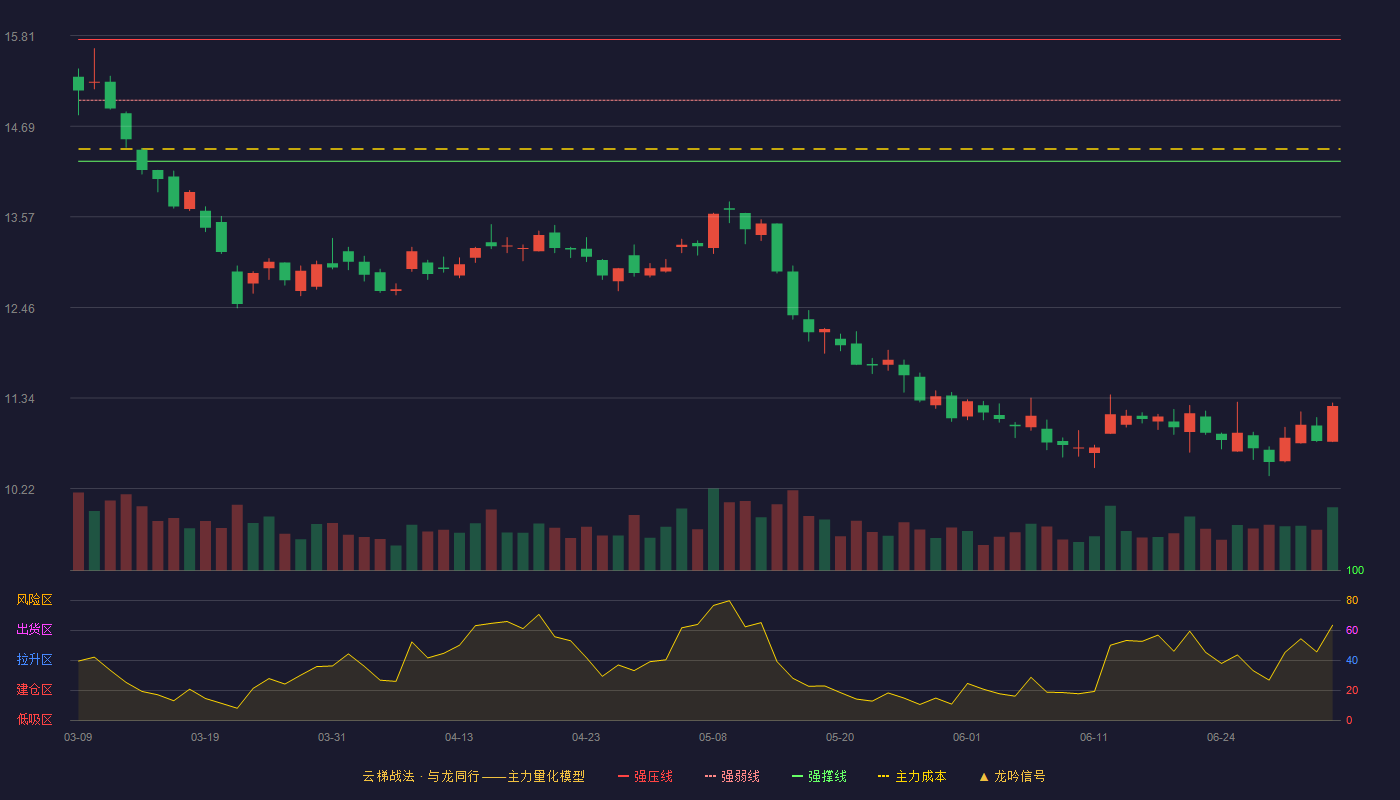This screenshot has width=1400, height=800.
Task: Click the 06-24 date label
Action: point(1221,737)
